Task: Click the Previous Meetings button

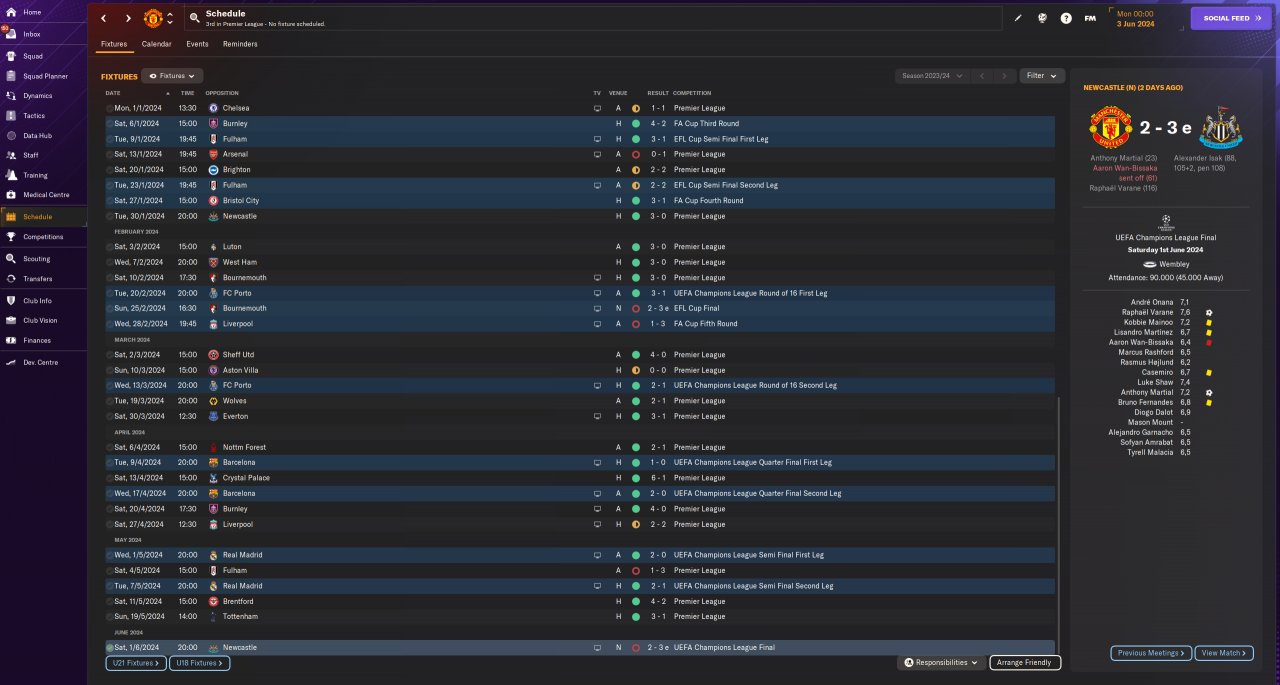Action: click(x=1151, y=653)
